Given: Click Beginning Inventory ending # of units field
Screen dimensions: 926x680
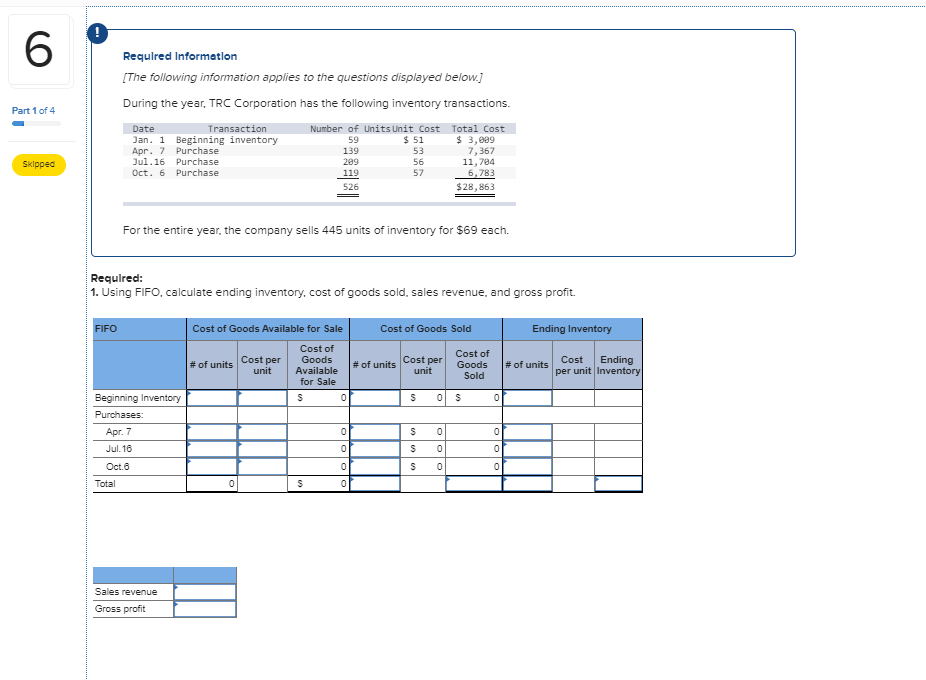Looking at the screenshot, I should click(x=527, y=398).
